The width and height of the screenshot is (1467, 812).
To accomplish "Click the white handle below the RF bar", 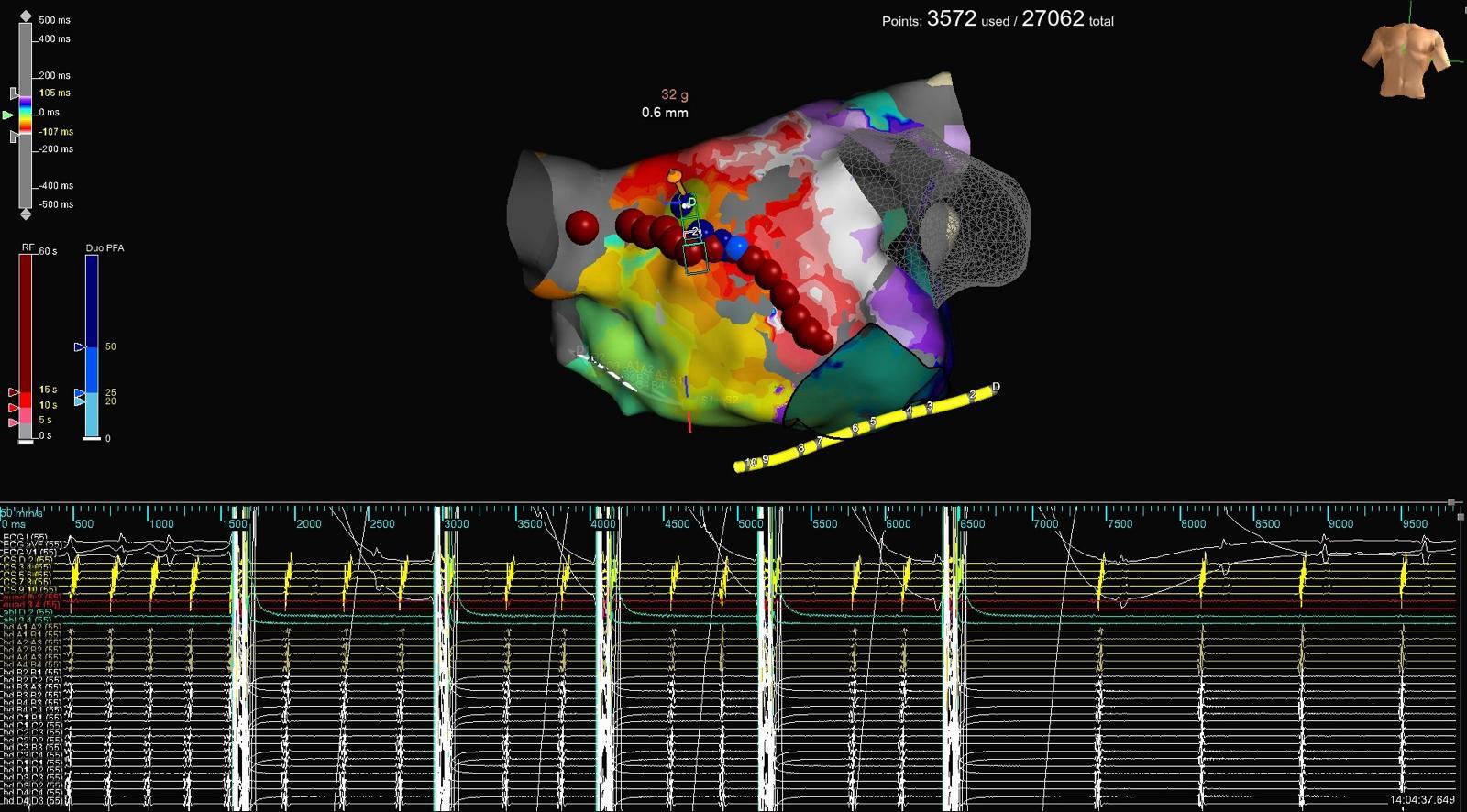I will point(26,442).
